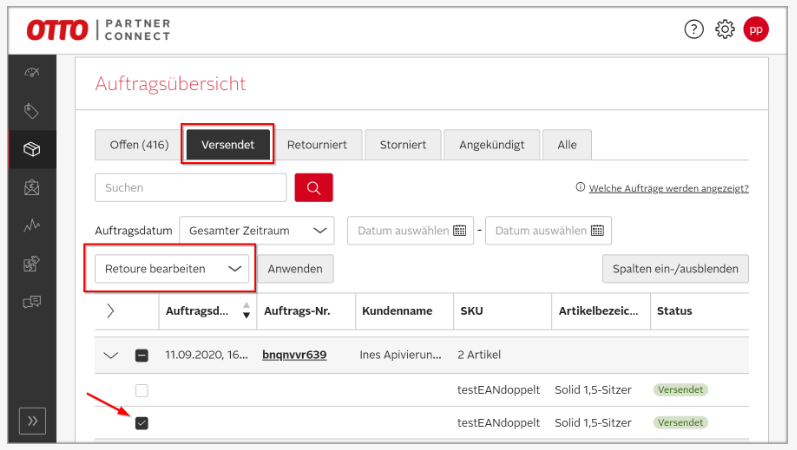Click first row Solid 1,5-Sitzer text
This screenshot has width=797, height=450.
click(593, 390)
